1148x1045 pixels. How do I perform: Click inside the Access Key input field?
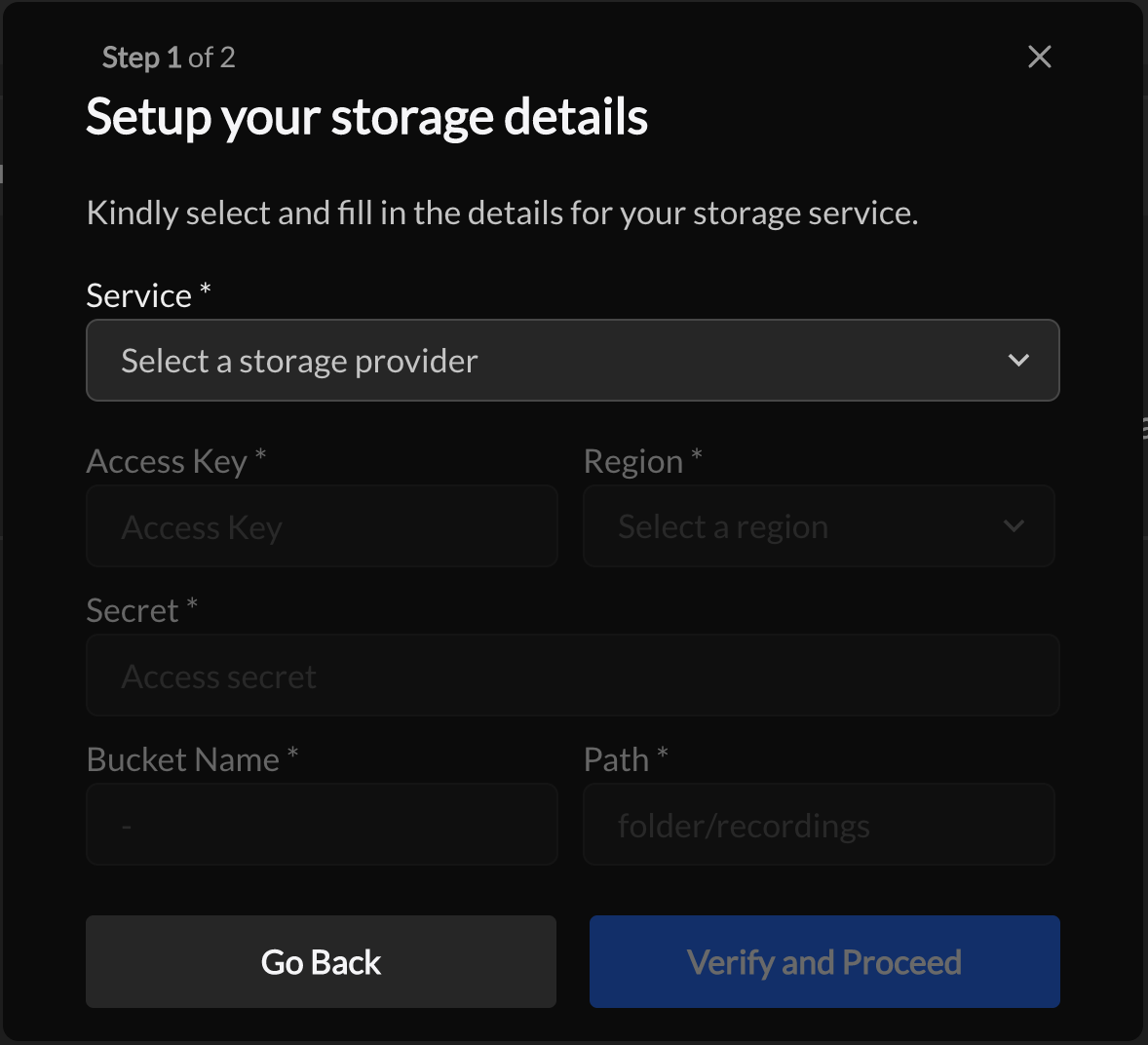322,526
